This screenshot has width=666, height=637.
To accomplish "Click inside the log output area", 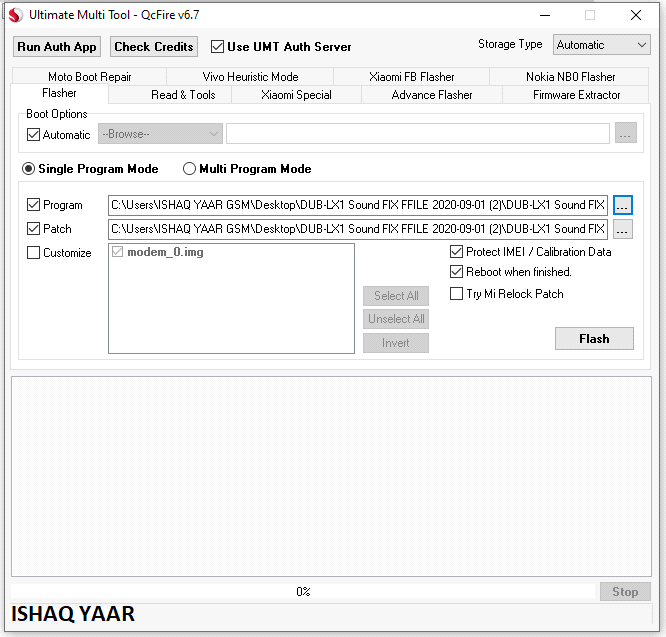I will (x=331, y=476).
